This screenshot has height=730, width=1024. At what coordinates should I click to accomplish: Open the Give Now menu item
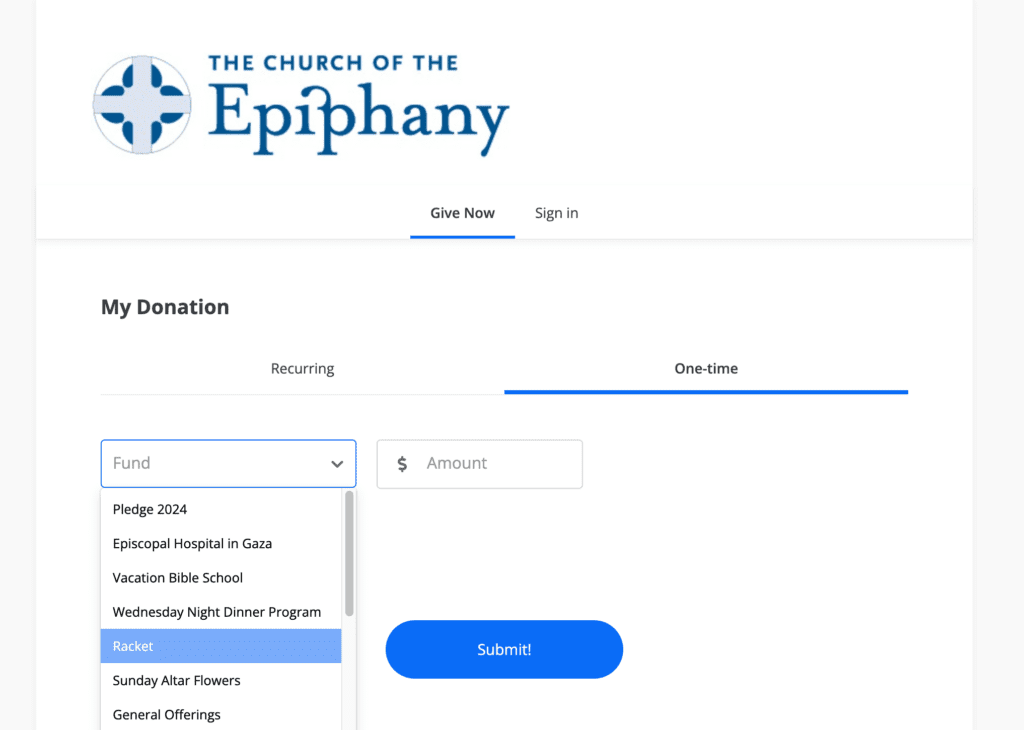tap(462, 213)
